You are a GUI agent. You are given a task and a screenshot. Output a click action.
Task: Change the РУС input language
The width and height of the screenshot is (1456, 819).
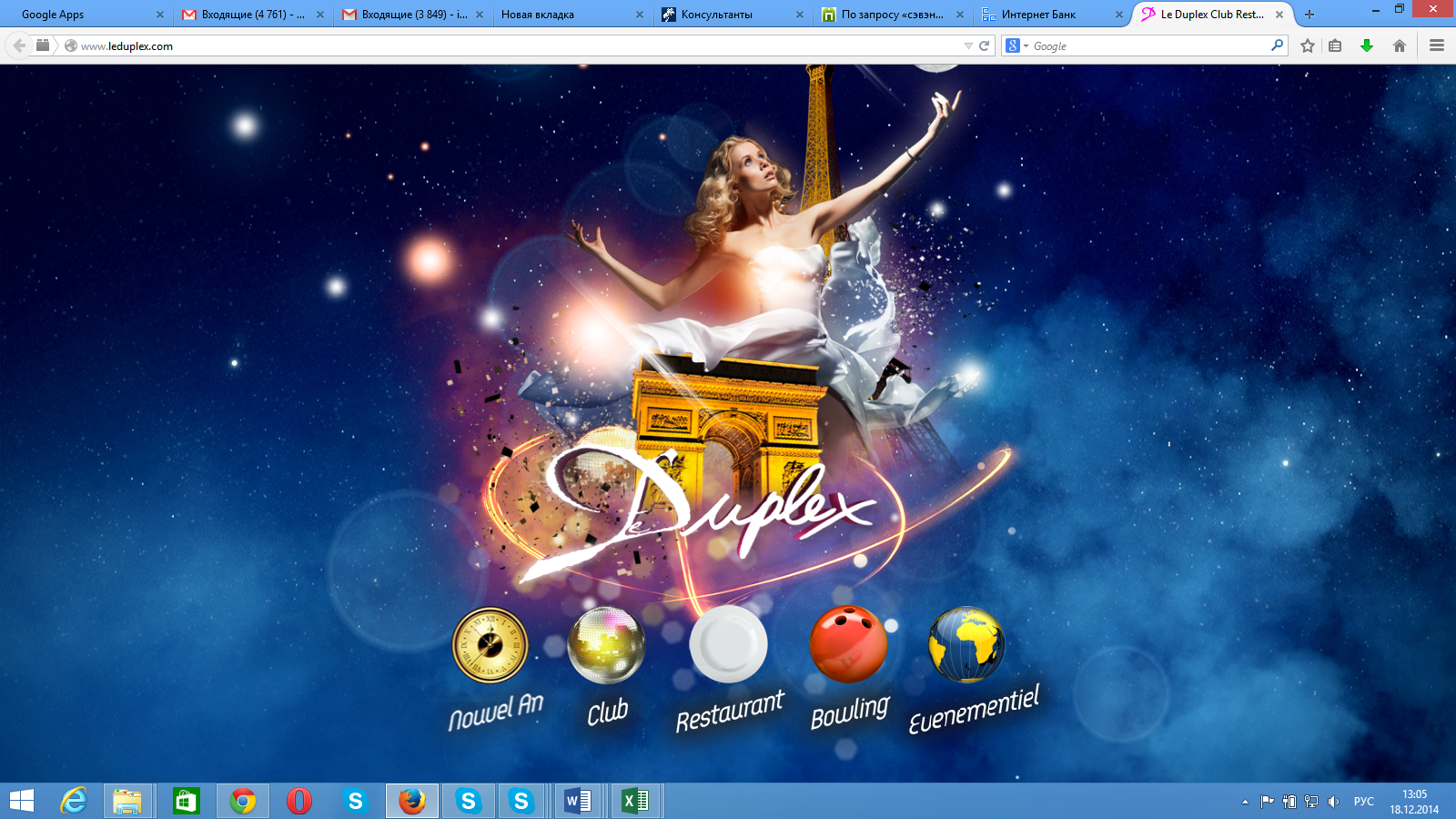[1363, 802]
